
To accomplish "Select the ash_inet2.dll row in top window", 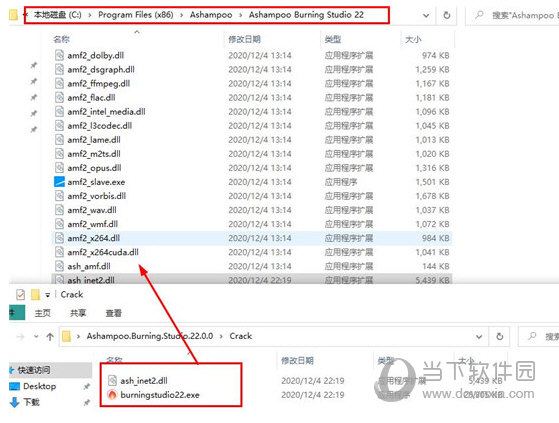I will [x=252, y=279].
